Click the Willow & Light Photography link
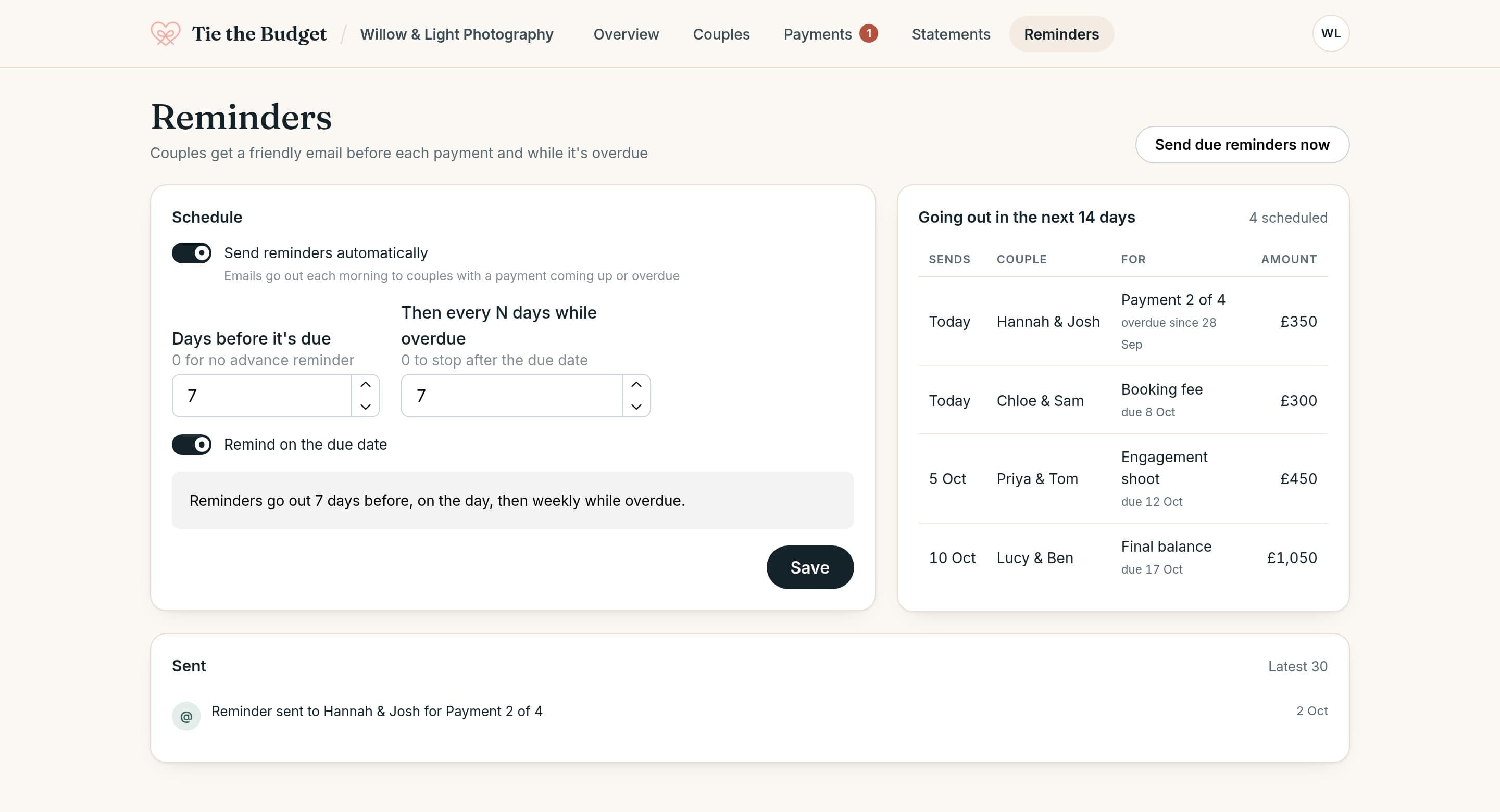Viewport: 1500px width, 812px height. point(457,34)
